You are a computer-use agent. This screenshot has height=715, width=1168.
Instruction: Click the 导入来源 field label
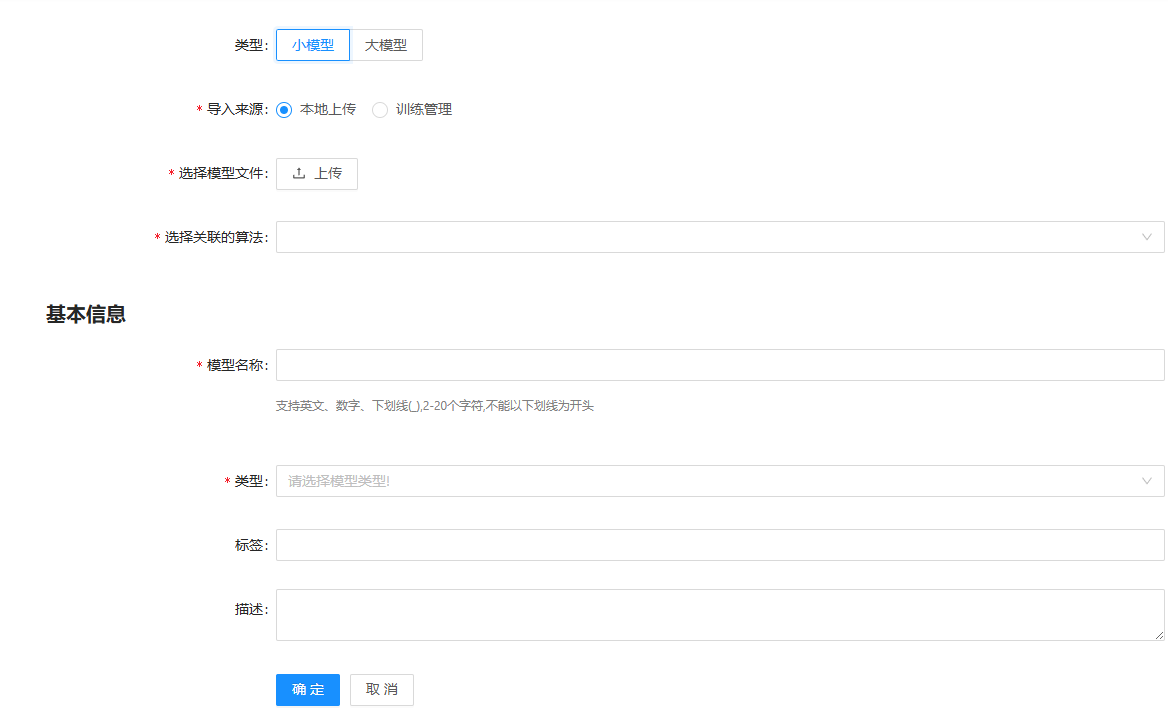point(236,110)
